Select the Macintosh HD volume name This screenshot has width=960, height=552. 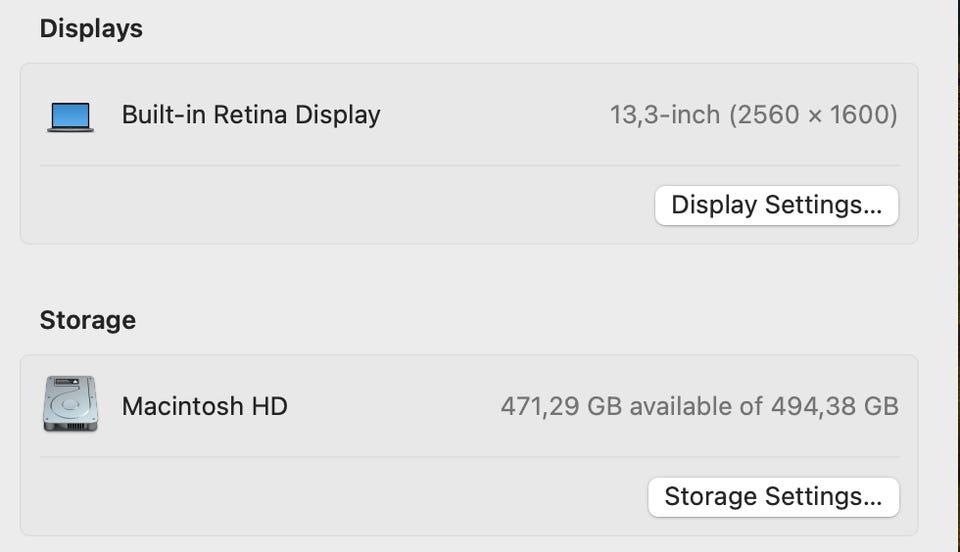click(x=204, y=406)
